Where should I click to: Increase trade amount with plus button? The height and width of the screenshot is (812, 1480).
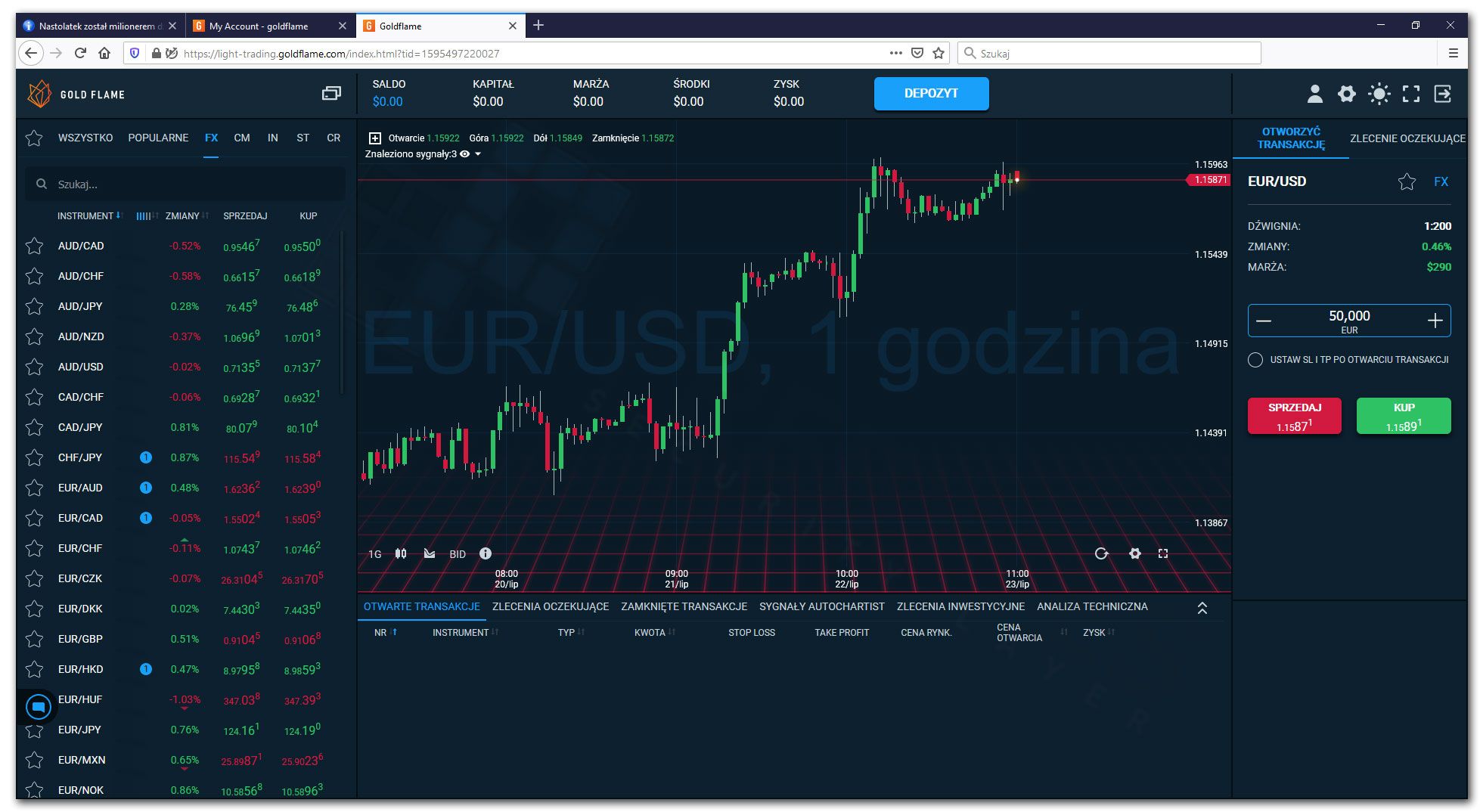[1435, 321]
